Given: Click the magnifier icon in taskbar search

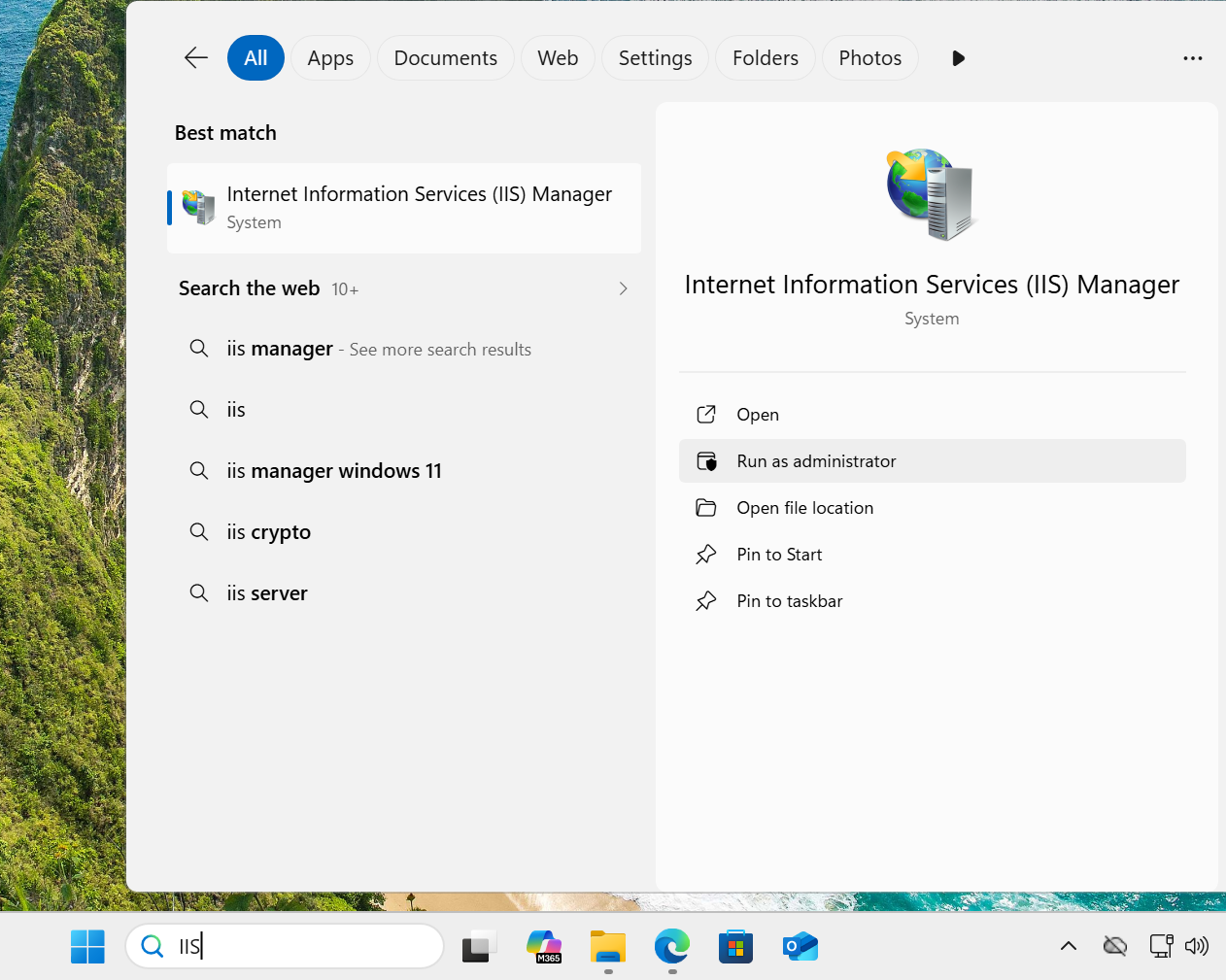Looking at the screenshot, I should [x=153, y=946].
